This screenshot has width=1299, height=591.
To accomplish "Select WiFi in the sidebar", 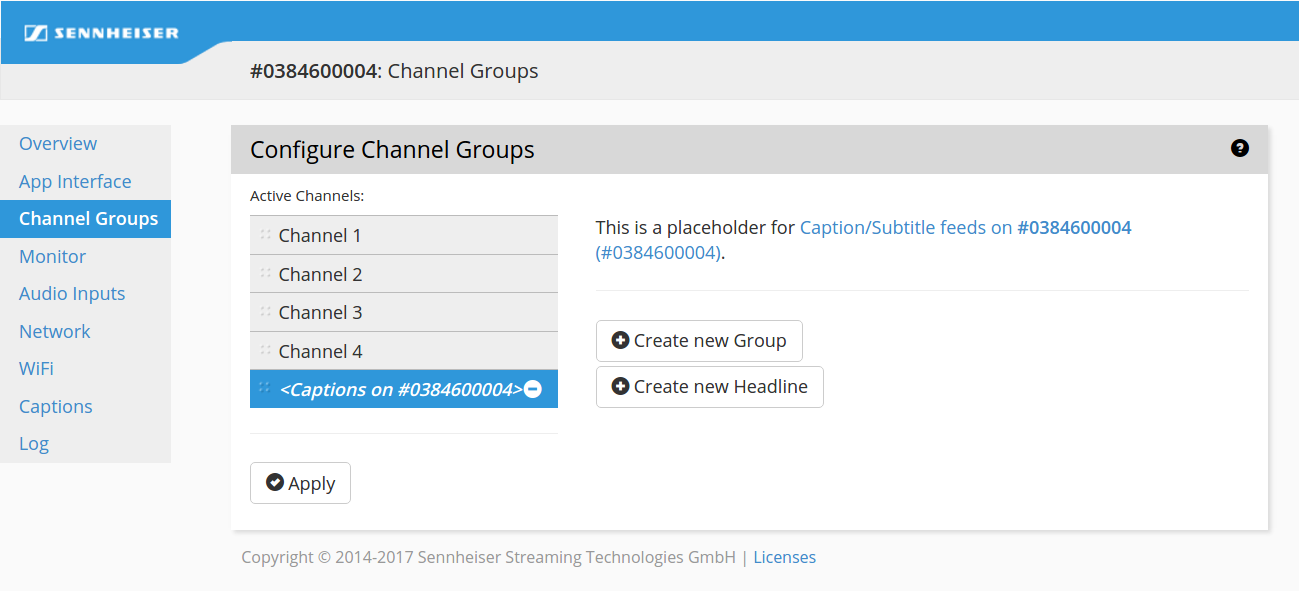I will point(36,369).
